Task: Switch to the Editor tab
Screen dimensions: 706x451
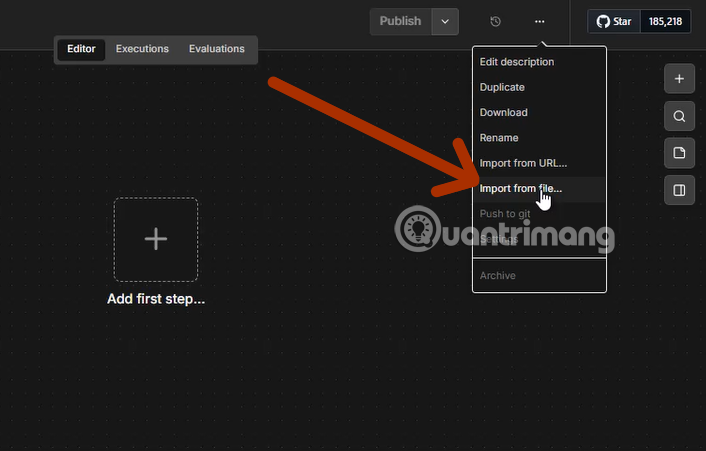Action: pyautogui.click(x=81, y=49)
